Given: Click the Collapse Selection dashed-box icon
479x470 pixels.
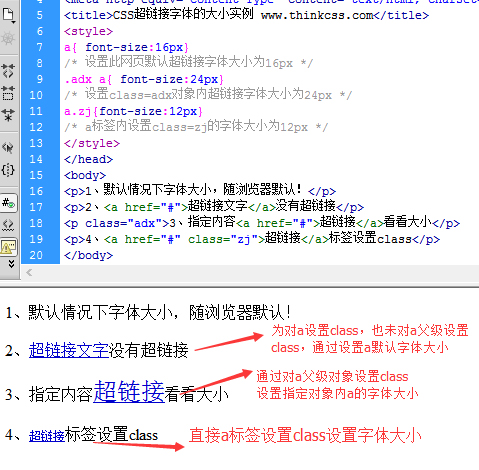Looking at the screenshot, I should tap(8, 93).
